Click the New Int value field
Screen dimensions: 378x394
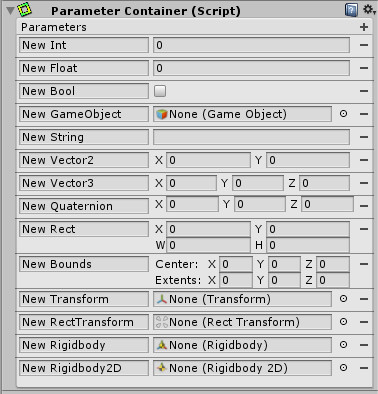pos(251,45)
